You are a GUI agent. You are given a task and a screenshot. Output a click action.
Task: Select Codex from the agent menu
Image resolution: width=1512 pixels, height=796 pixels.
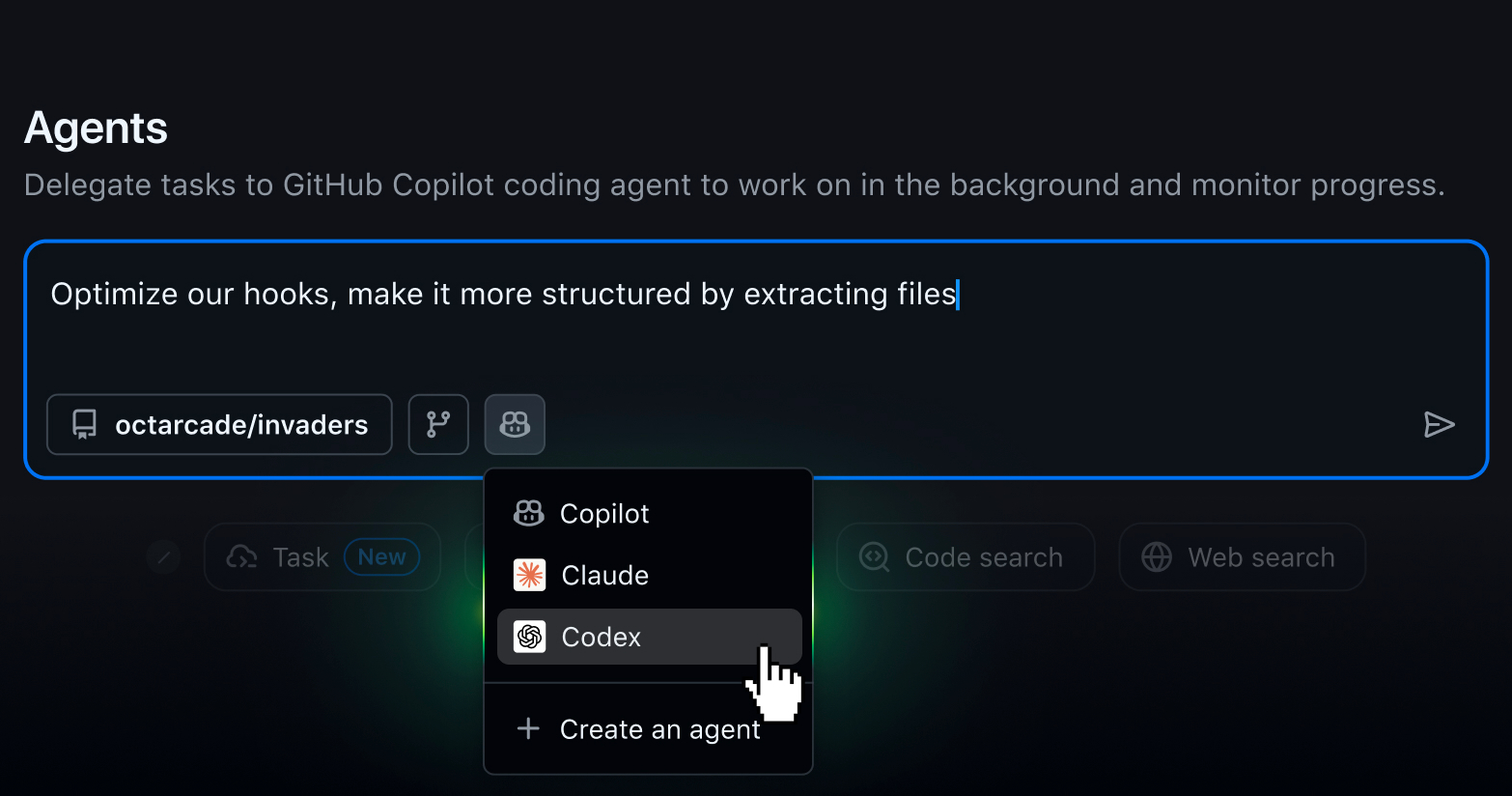601,637
